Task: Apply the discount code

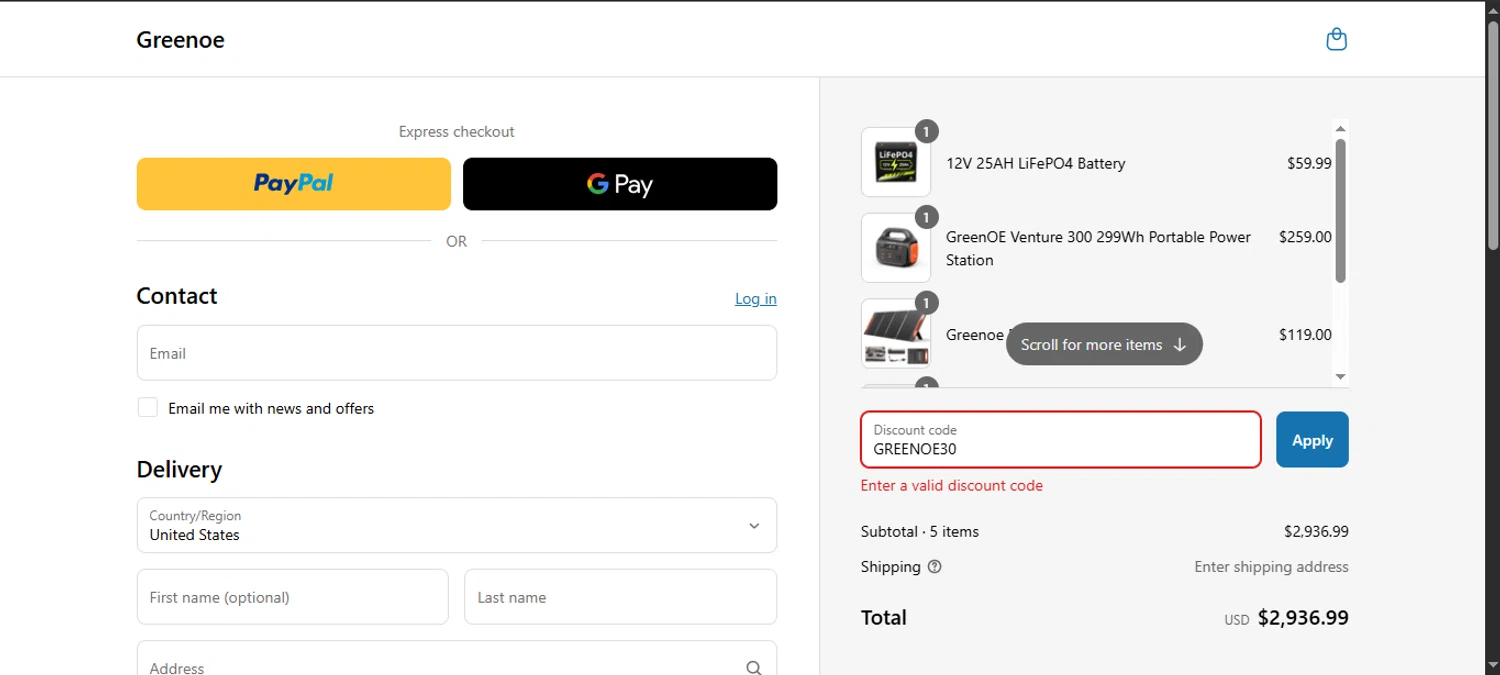Action: point(1312,440)
